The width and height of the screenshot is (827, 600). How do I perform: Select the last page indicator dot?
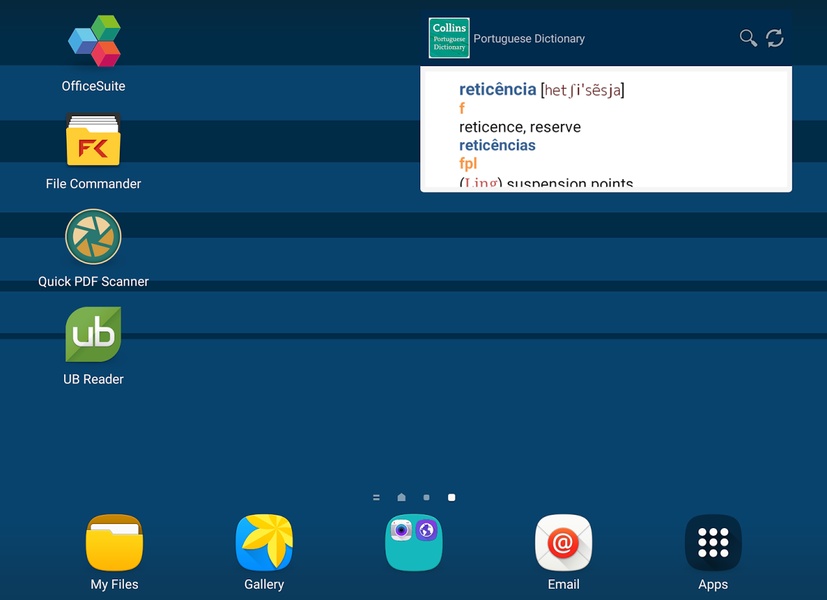coord(451,497)
